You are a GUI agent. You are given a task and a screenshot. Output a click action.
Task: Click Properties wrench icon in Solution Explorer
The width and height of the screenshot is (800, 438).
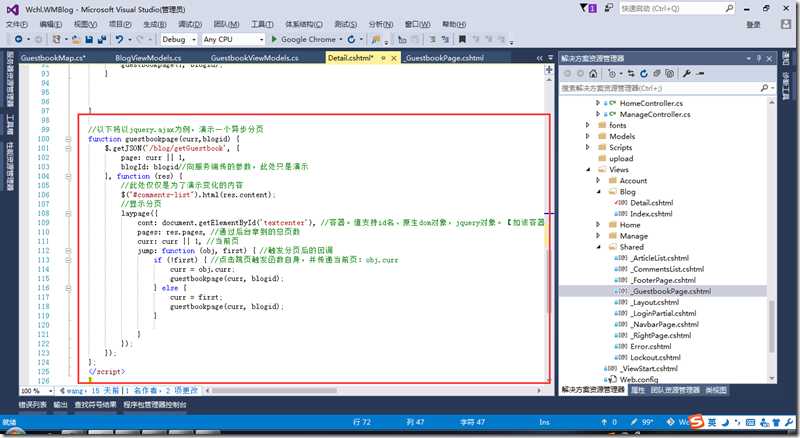pyautogui.click(x=687, y=74)
